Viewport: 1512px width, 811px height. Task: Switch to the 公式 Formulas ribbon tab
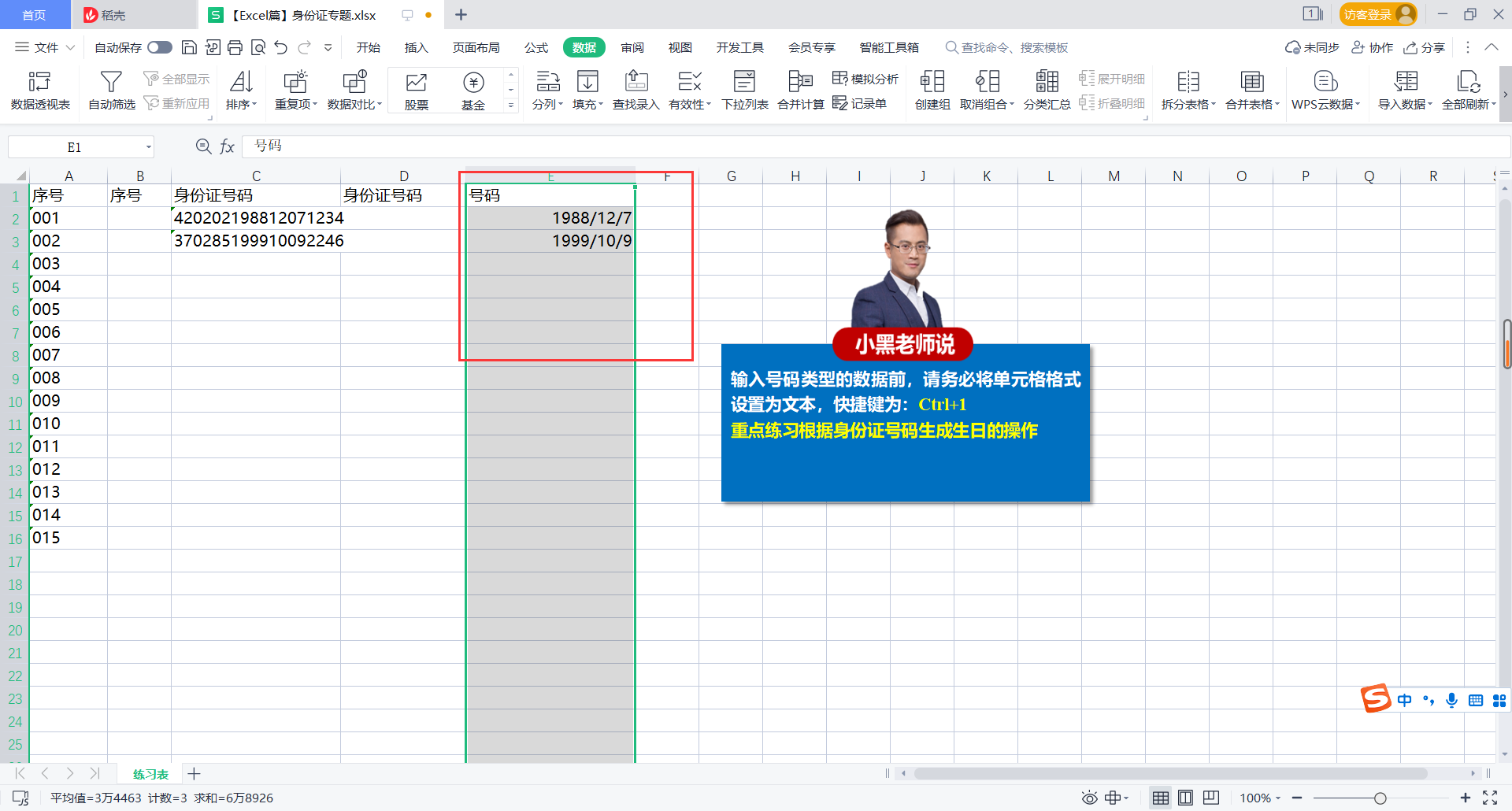pyautogui.click(x=536, y=47)
